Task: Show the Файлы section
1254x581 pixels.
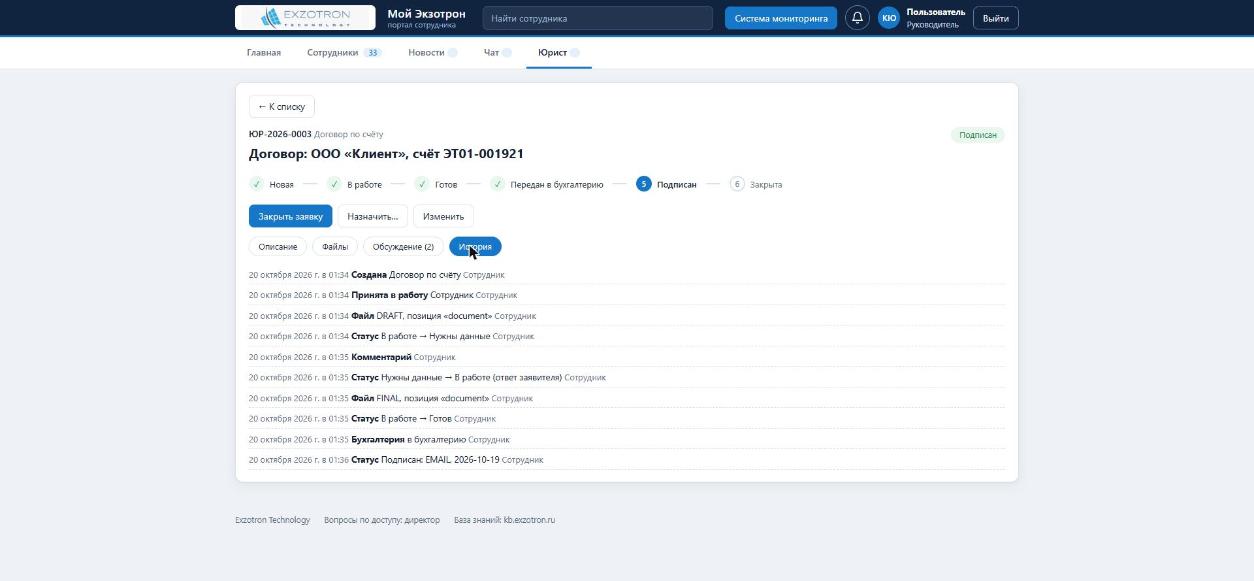Action: pyautogui.click(x=335, y=247)
